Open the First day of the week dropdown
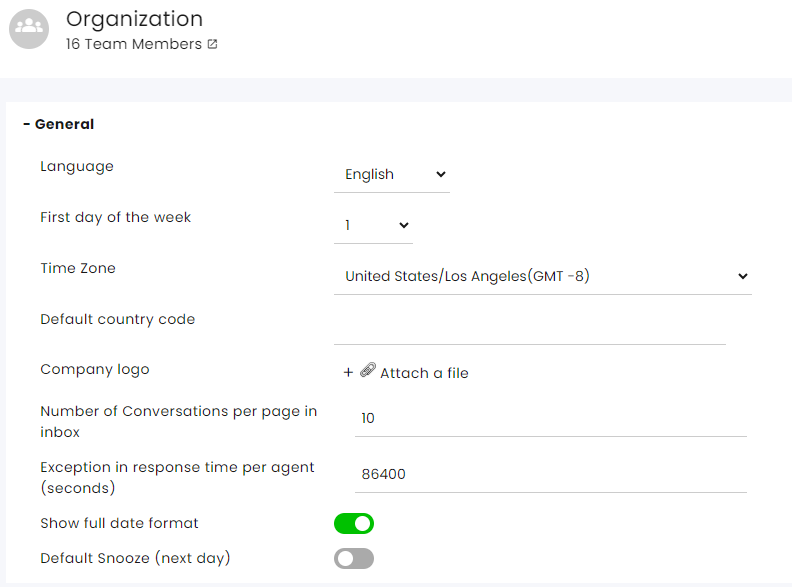 pyautogui.click(x=374, y=226)
